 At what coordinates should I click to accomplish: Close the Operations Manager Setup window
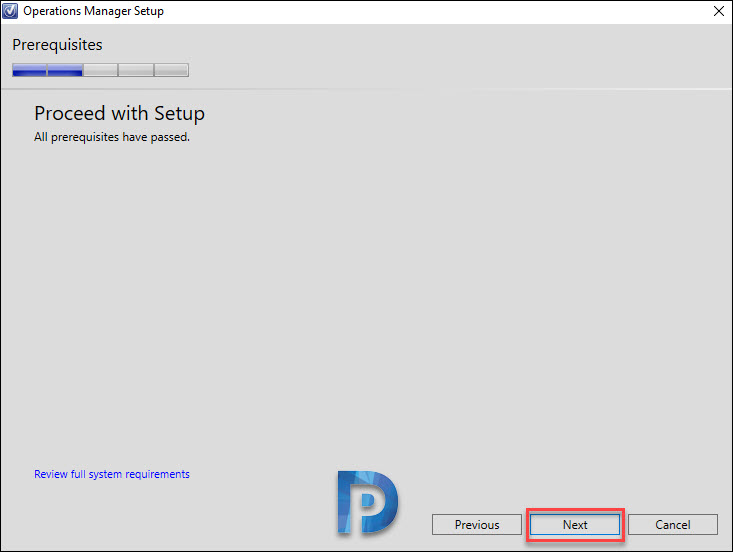719,11
